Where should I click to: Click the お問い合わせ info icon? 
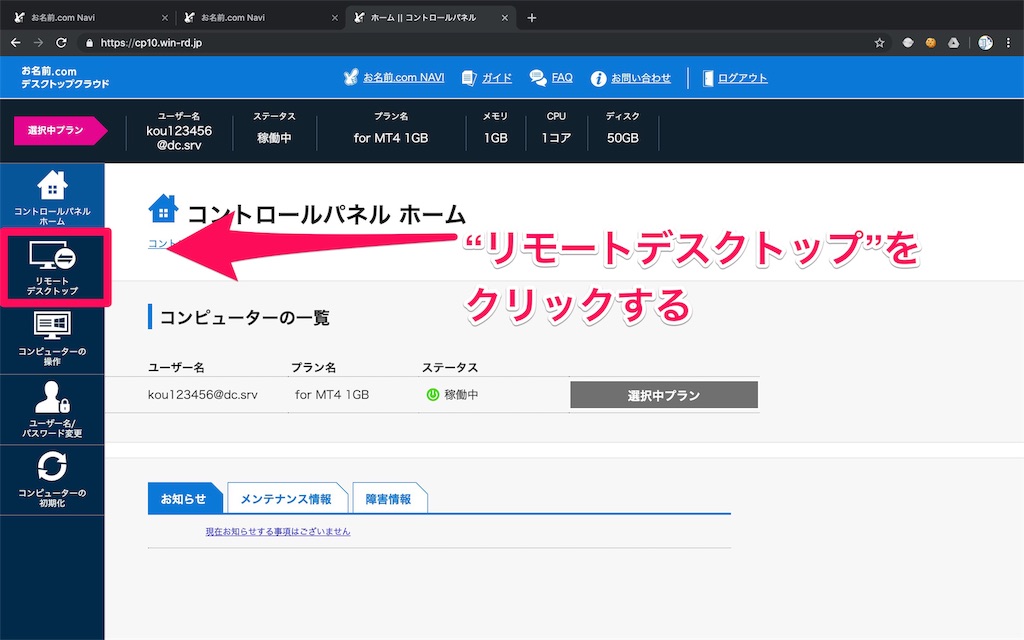pos(598,77)
